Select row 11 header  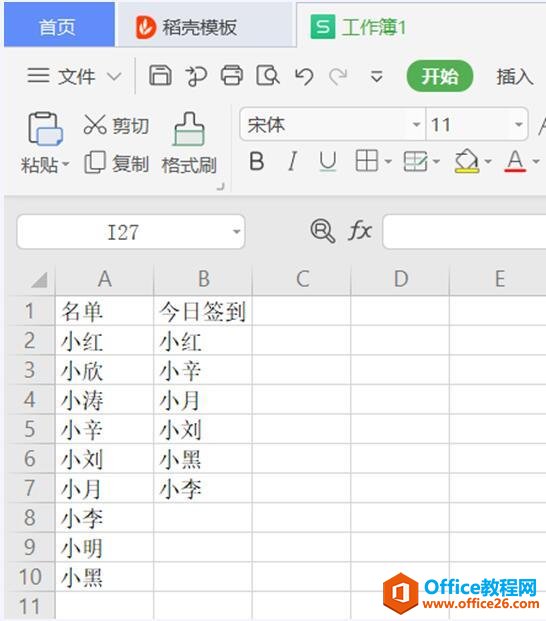(30, 606)
